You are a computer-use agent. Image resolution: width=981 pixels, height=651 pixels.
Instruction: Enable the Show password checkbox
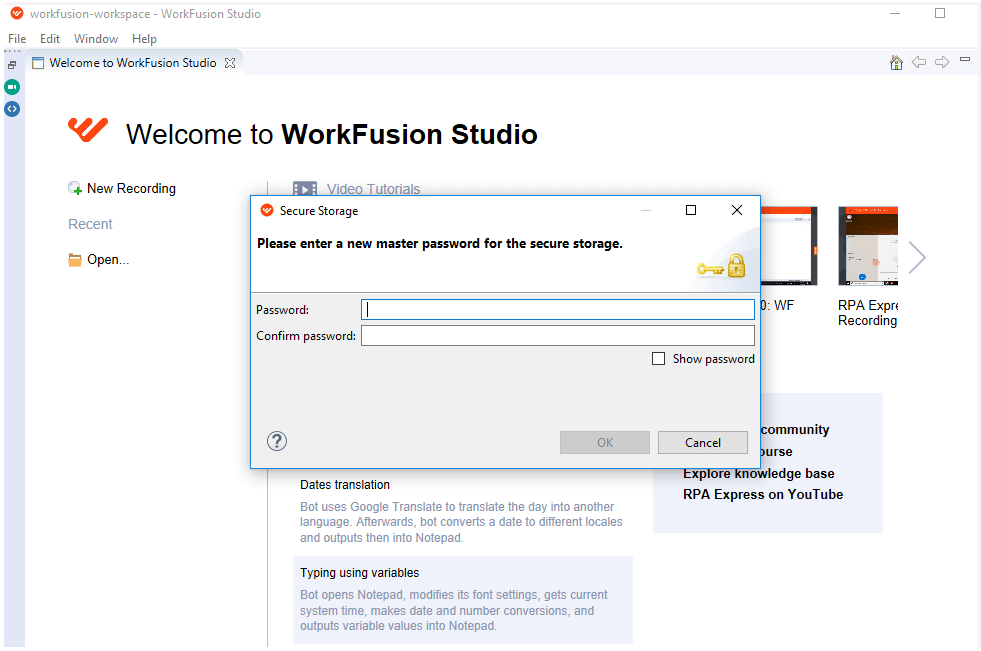point(658,358)
